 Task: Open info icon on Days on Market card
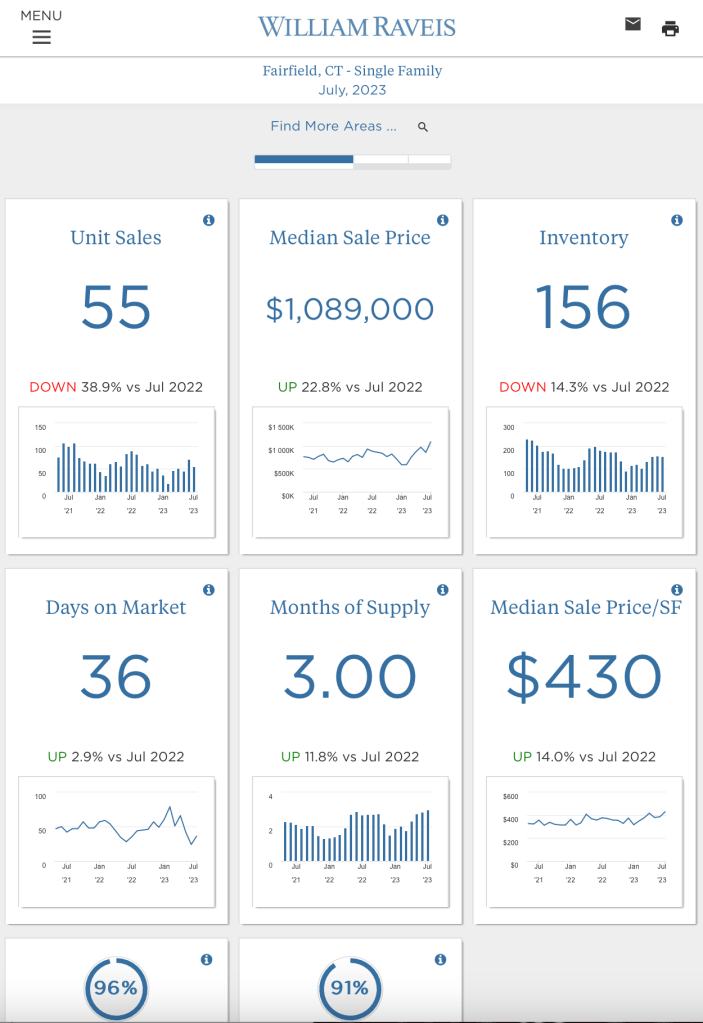click(x=209, y=590)
